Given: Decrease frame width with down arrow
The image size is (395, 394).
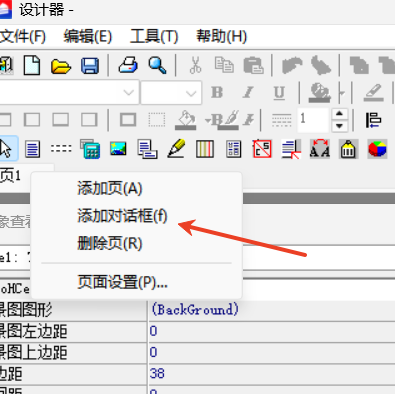Looking at the screenshot, I should coord(339,126).
